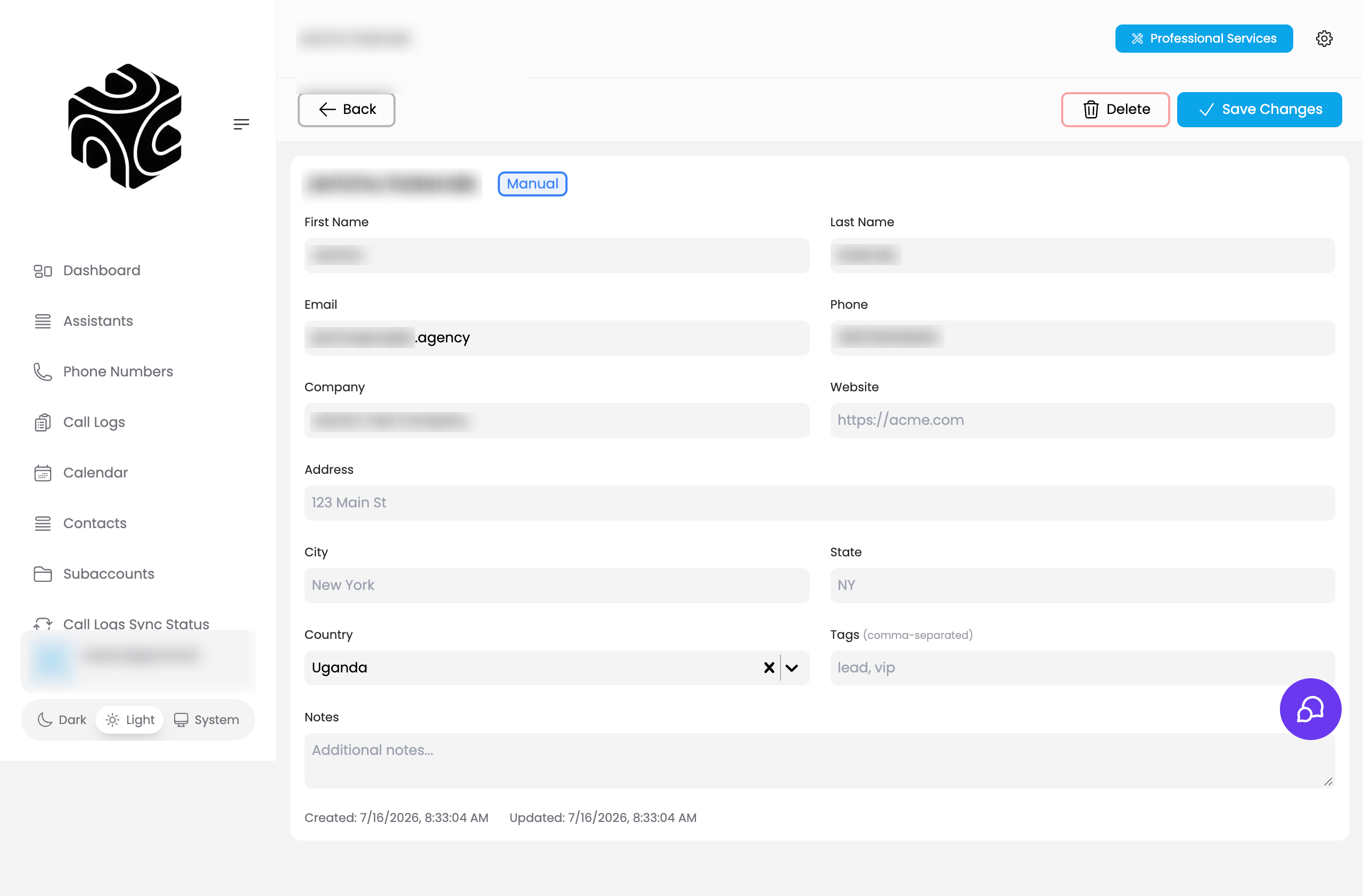Focus the First Name field

point(557,256)
